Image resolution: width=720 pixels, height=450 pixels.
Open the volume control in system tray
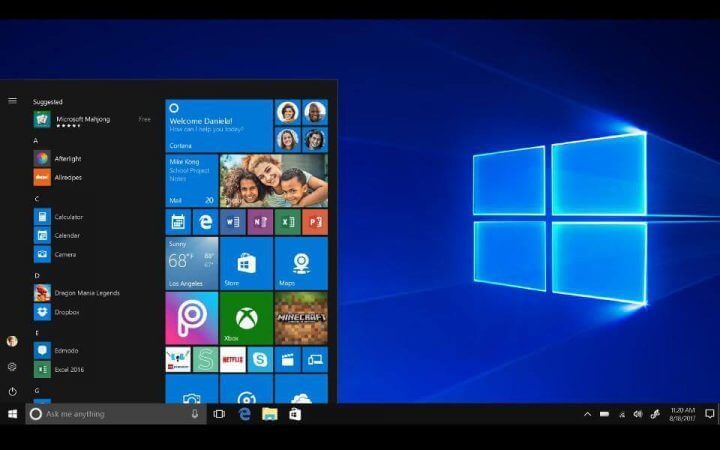637,414
